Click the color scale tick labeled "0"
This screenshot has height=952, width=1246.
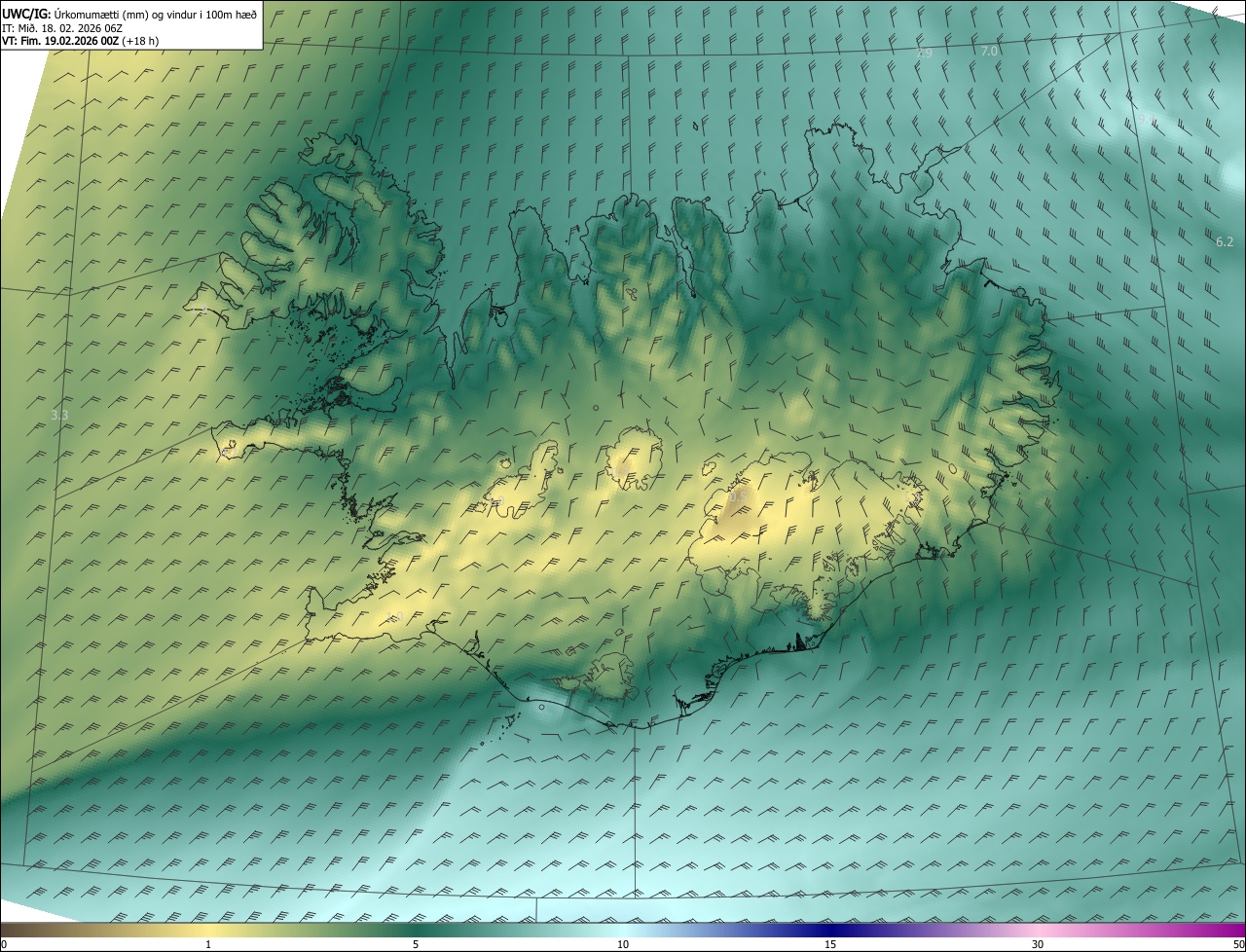point(4,944)
